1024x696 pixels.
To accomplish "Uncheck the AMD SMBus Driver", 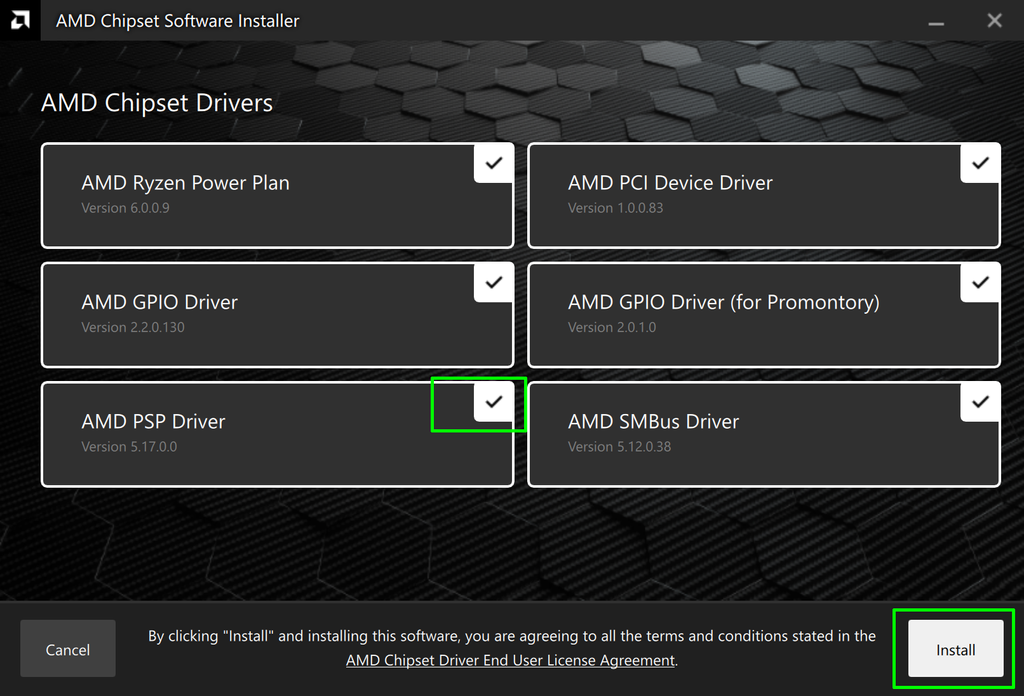I will 980,402.
